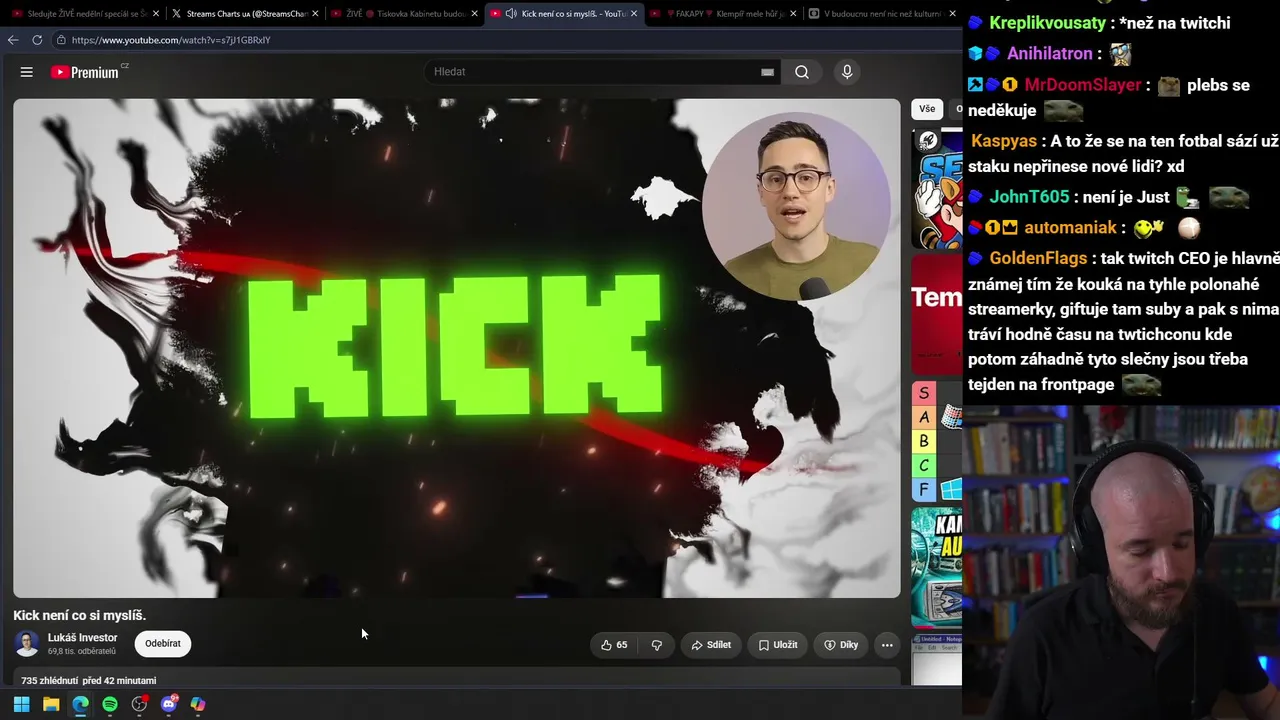Open Discord from the taskbar

pyautogui.click(x=169, y=704)
